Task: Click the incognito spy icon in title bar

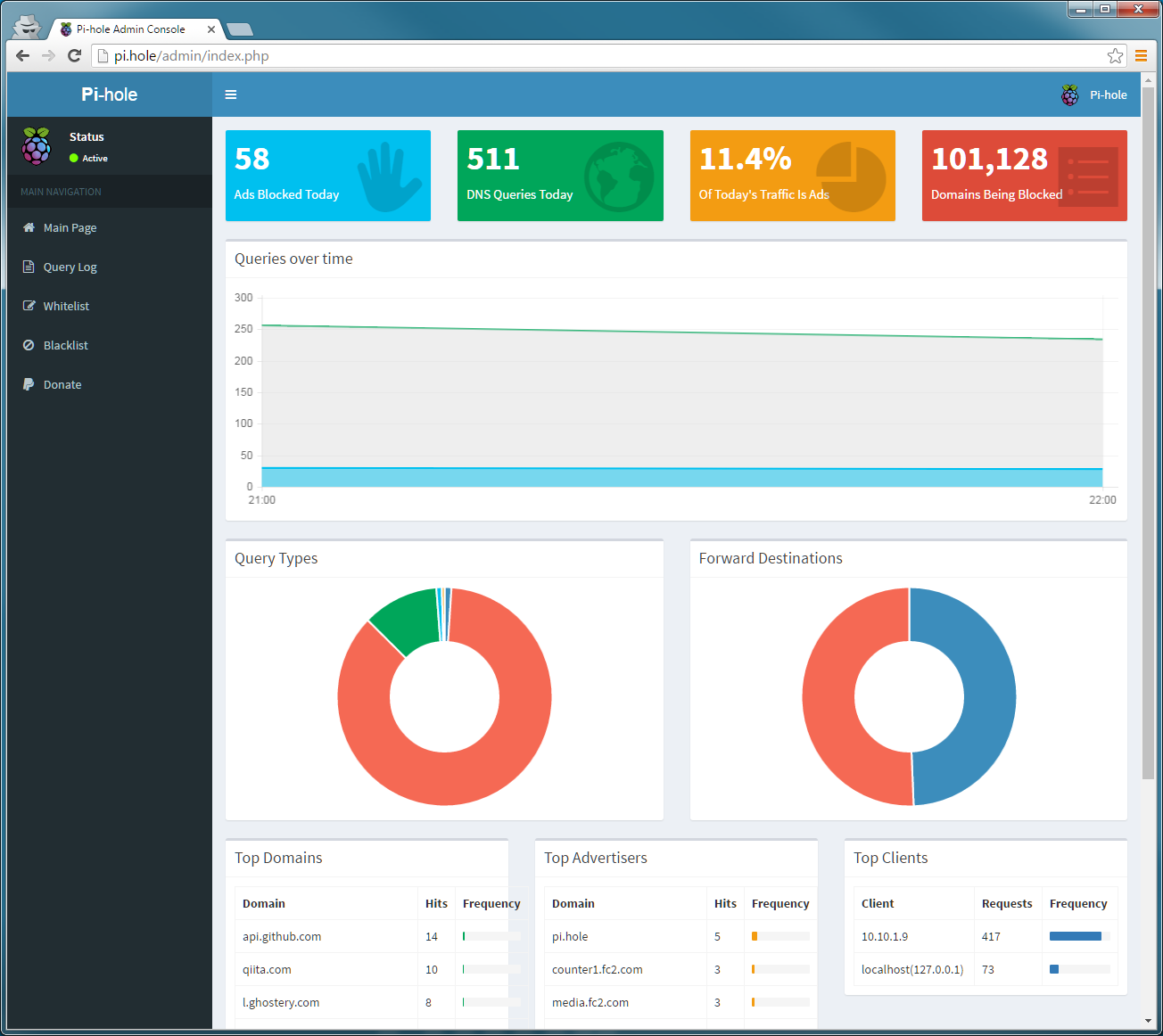Action: point(28,26)
